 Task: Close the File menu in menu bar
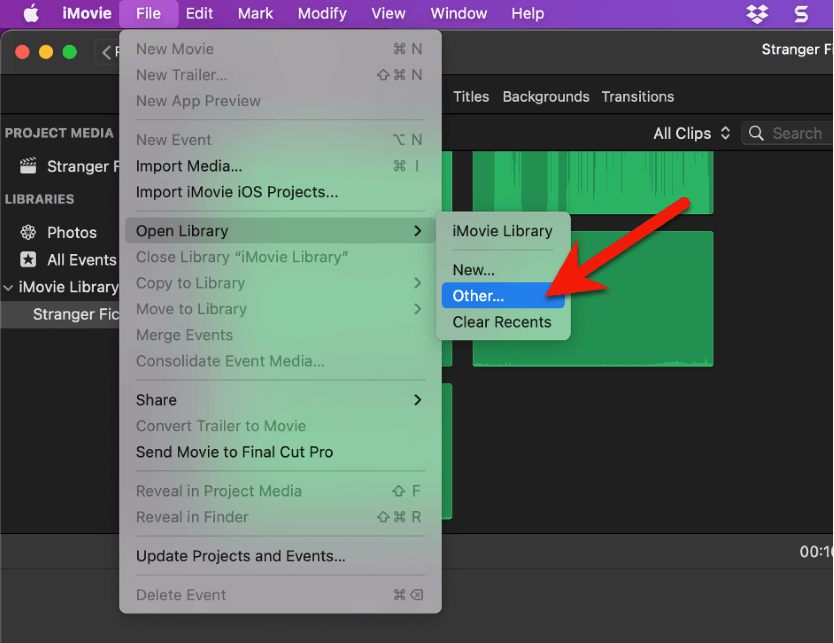(x=148, y=13)
